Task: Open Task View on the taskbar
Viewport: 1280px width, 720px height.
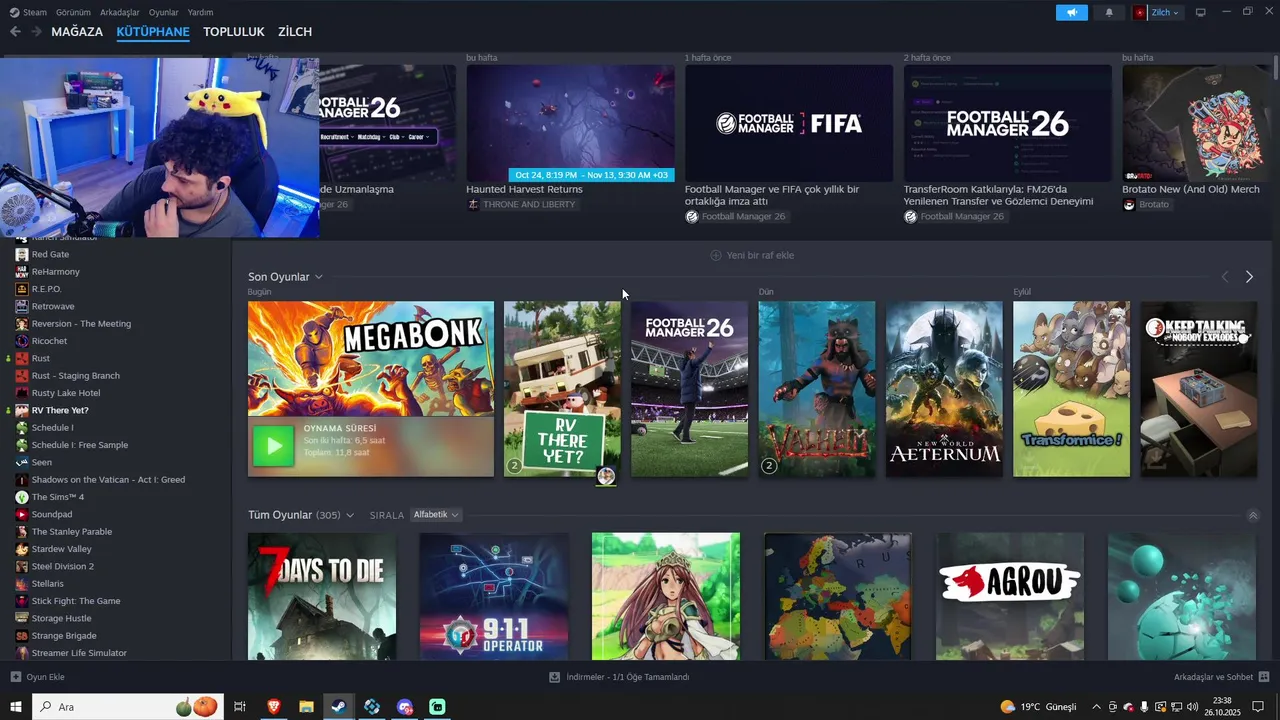Action: pyautogui.click(x=240, y=707)
